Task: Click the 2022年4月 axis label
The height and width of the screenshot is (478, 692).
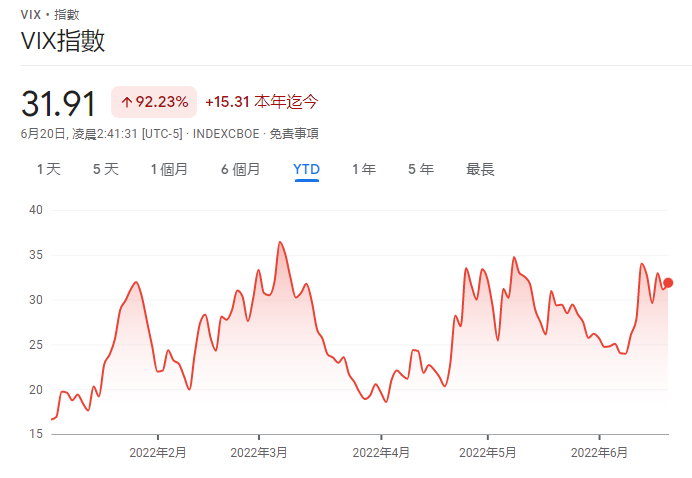Action: (381, 452)
